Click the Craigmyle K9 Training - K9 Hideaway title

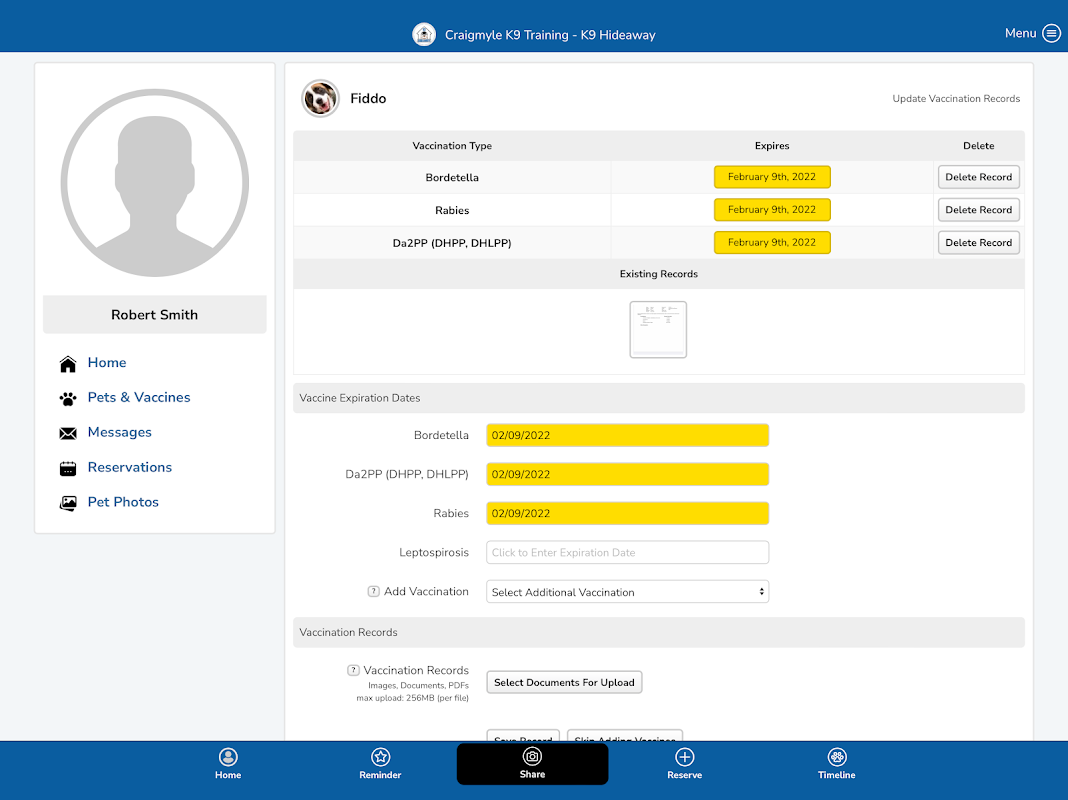pyautogui.click(x=550, y=35)
